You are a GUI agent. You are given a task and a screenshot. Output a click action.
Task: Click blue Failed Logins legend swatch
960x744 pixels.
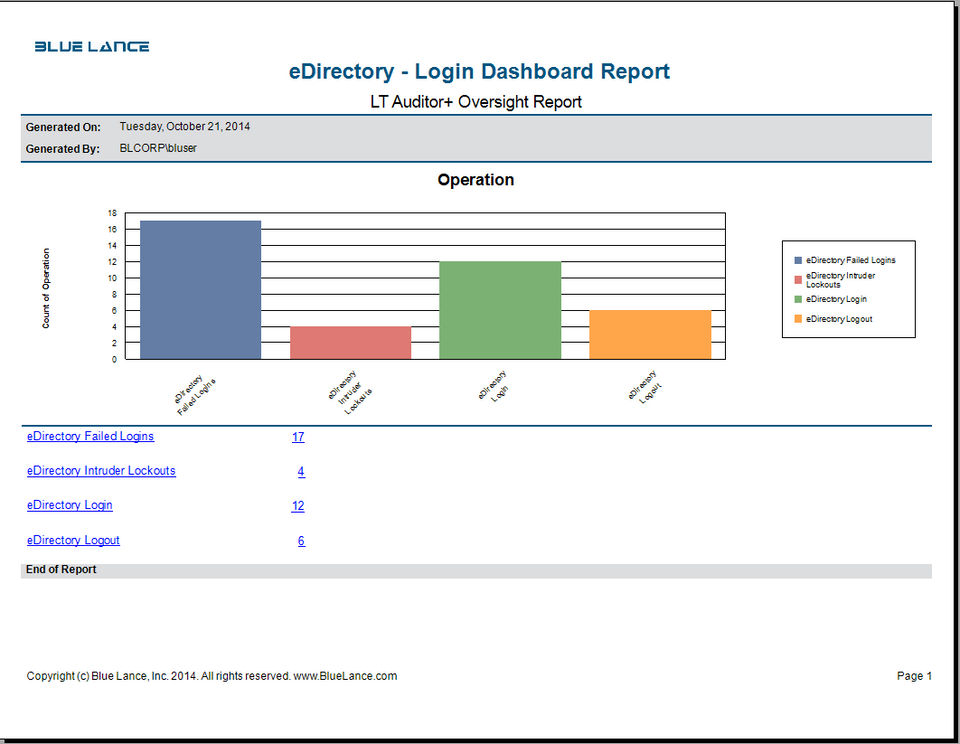point(798,260)
